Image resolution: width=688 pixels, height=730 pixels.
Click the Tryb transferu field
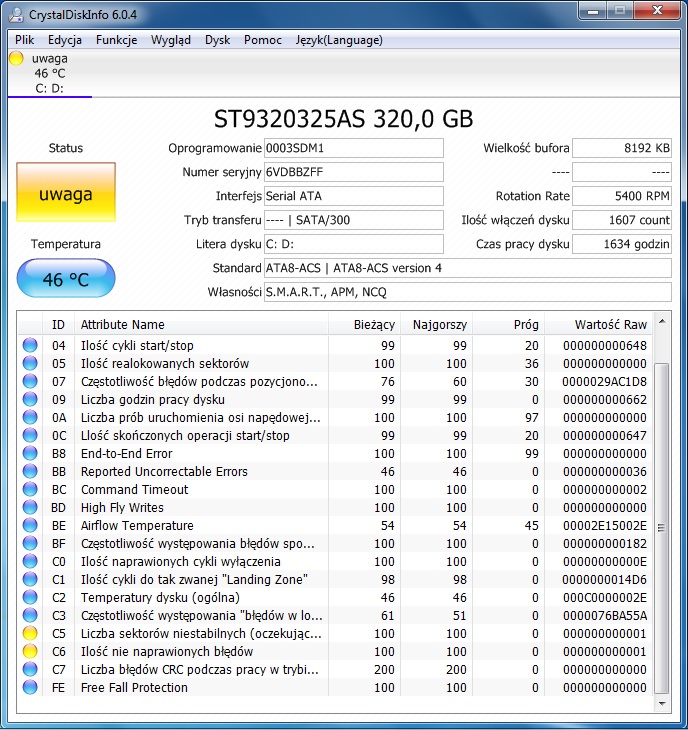(x=354, y=220)
